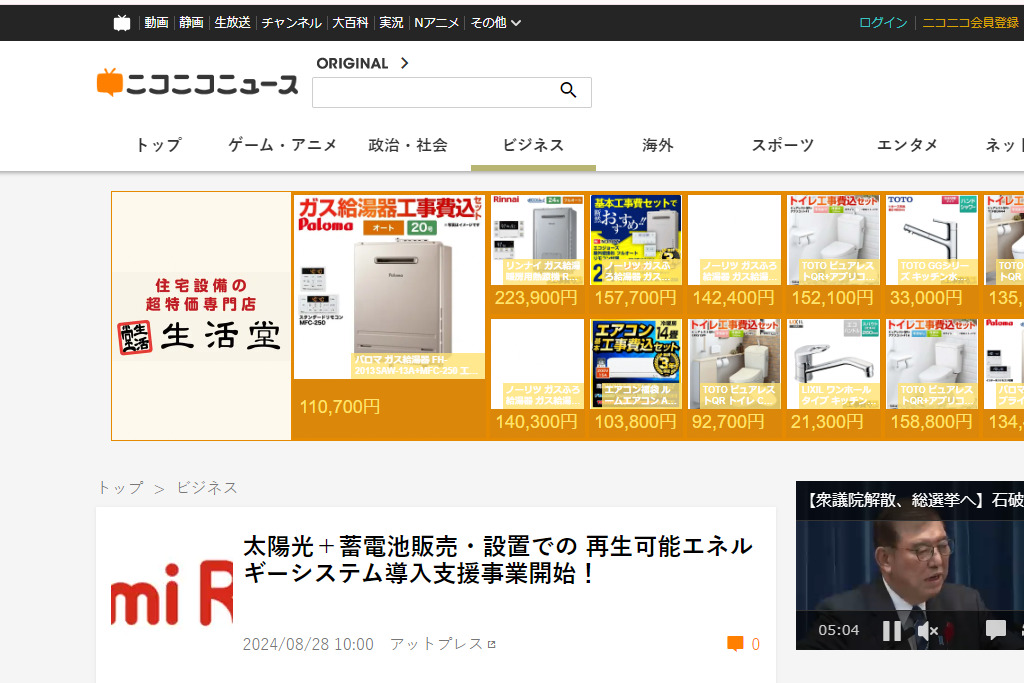Click the ニコニコ会員登録 link

970,23
